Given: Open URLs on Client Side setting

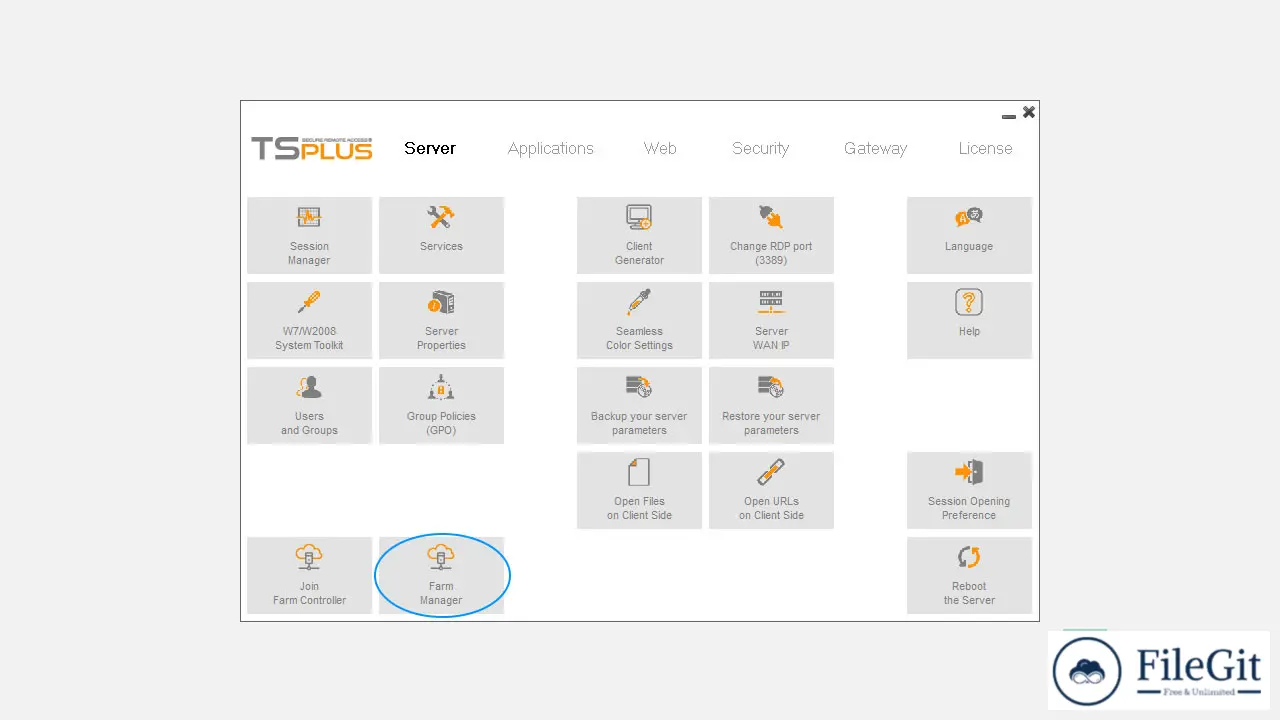Looking at the screenshot, I should pos(771,490).
